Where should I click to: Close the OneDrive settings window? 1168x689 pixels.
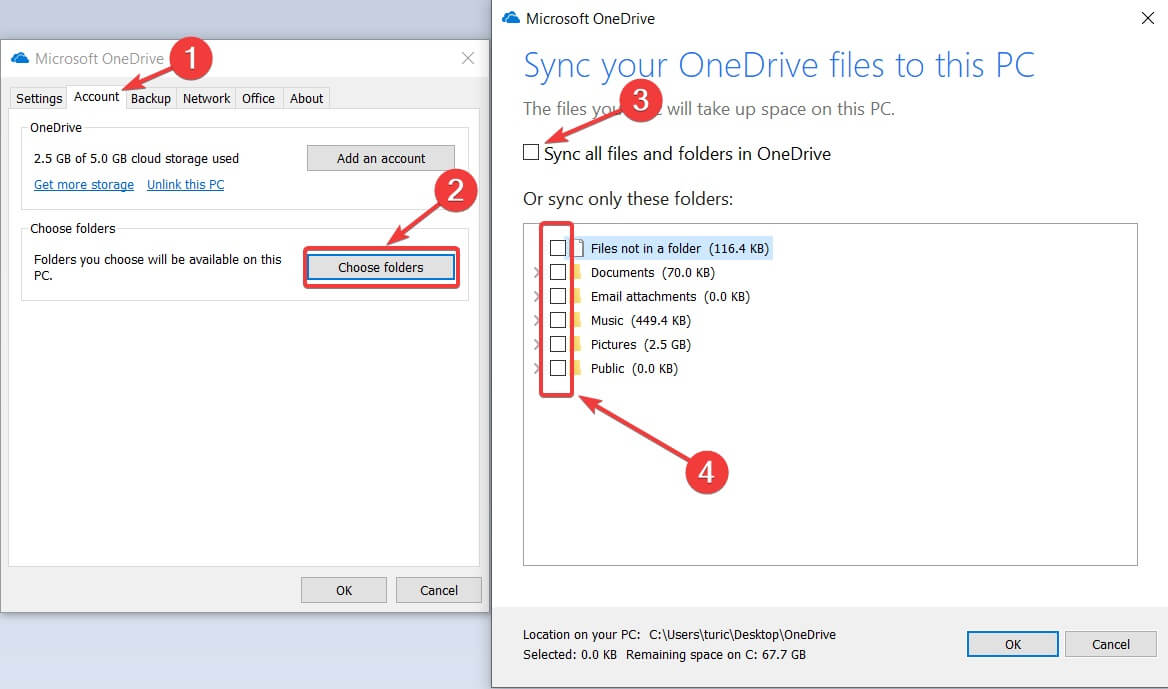(468, 58)
